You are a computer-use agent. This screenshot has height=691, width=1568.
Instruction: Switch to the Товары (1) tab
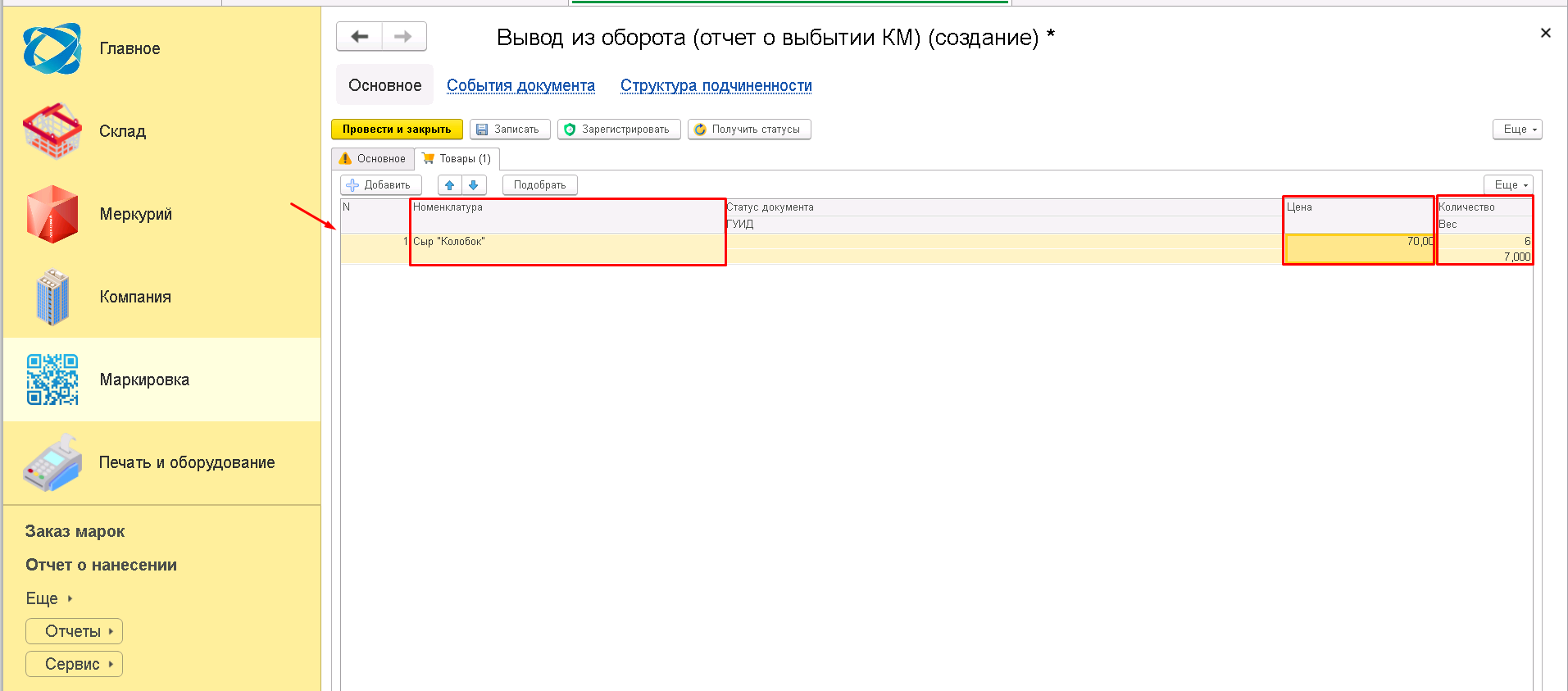(x=457, y=159)
